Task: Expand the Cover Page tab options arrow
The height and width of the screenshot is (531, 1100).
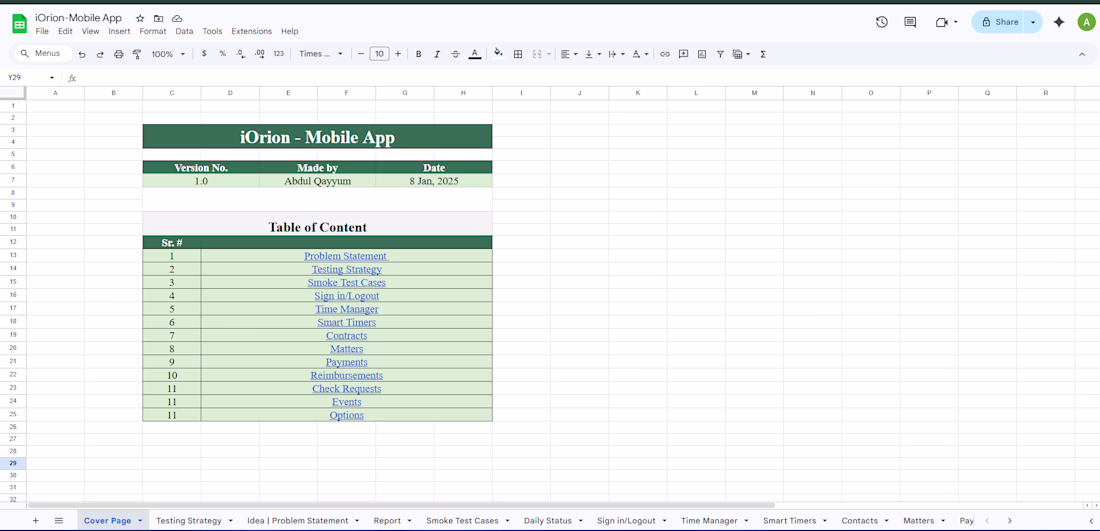Action: 140,521
